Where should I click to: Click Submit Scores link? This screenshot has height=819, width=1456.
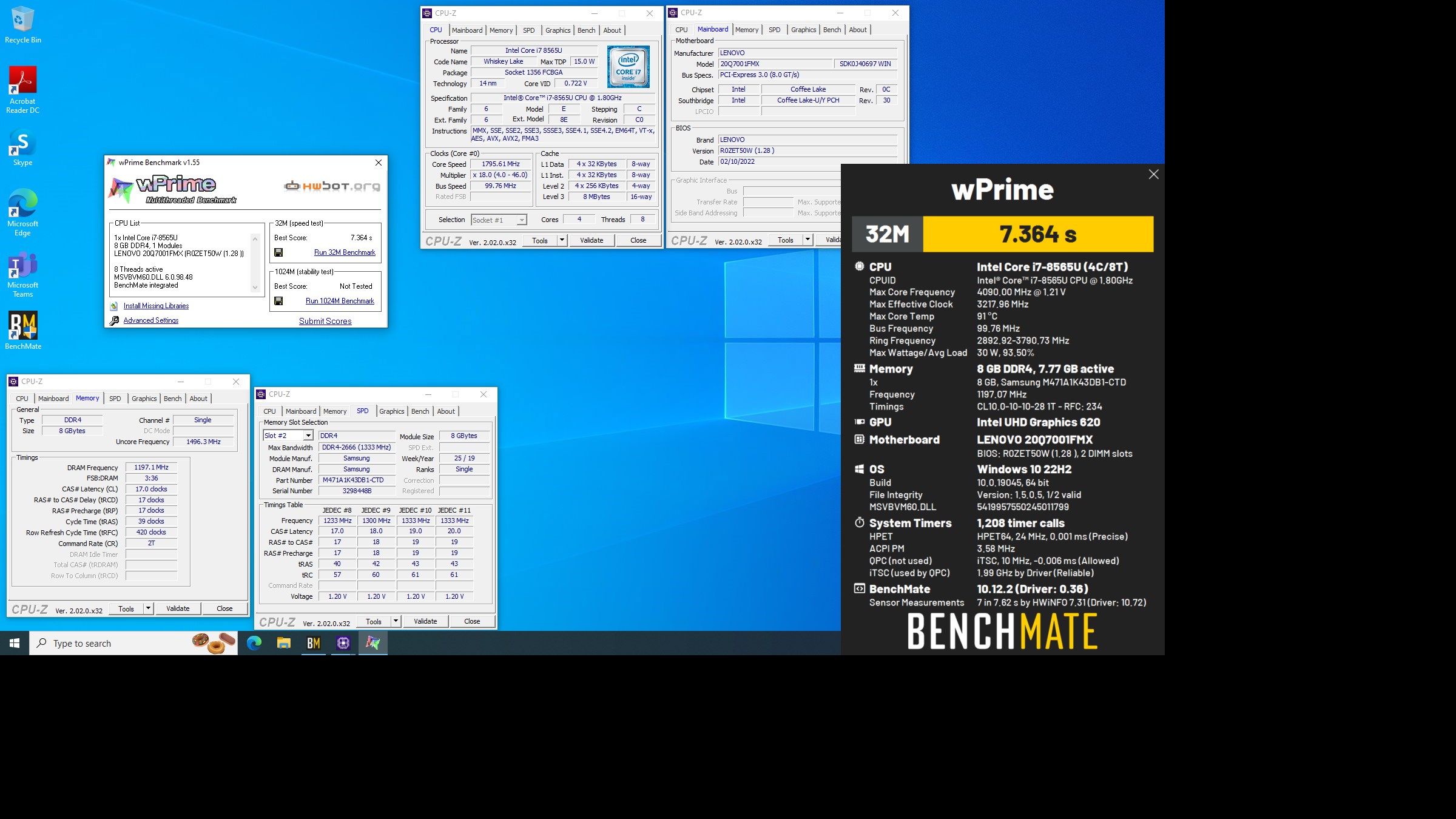point(325,321)
